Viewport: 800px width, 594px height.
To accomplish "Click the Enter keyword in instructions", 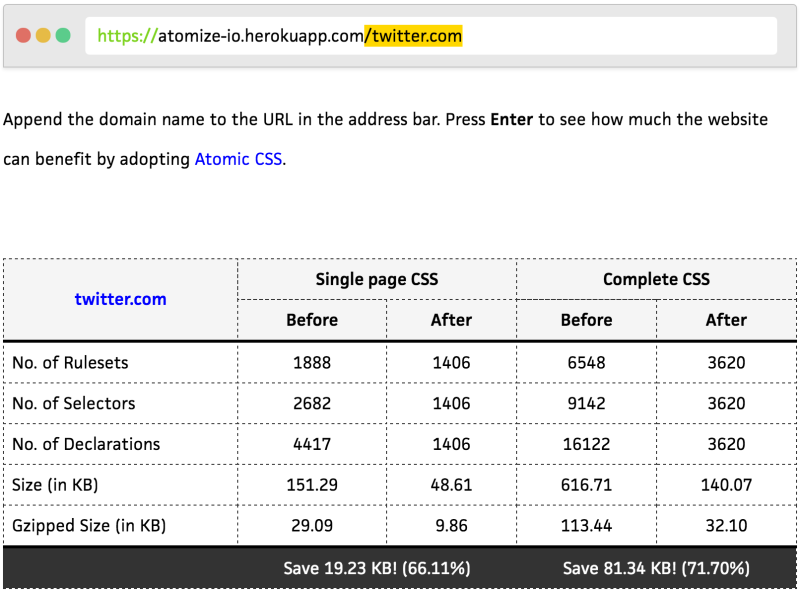I will click(x=512, y=119).
